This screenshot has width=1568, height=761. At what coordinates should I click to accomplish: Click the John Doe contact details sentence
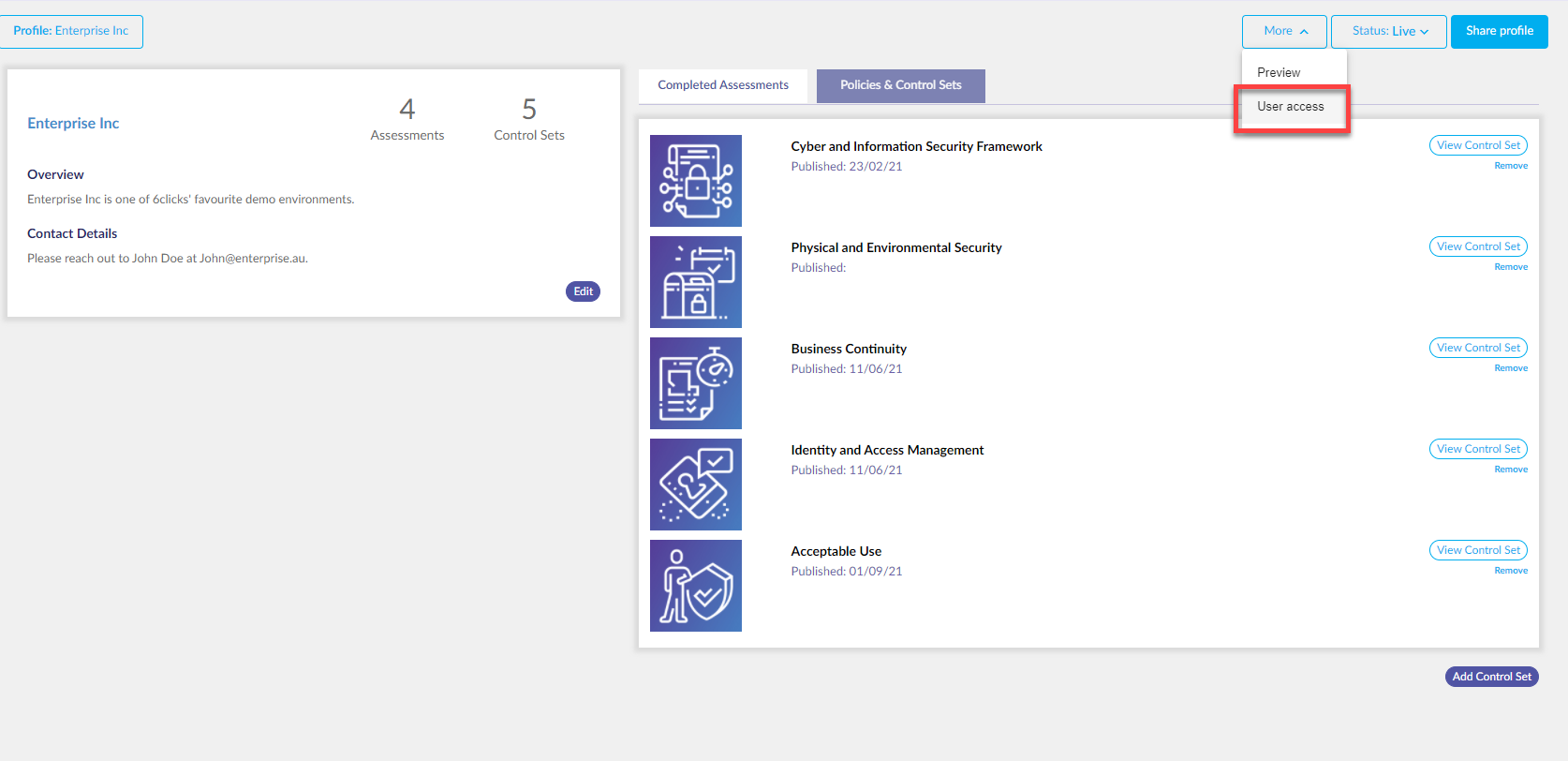[x=168, y=259]
